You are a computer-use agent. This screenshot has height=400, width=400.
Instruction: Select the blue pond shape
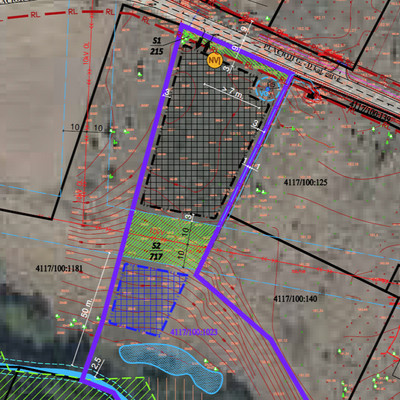click(x=171, y=367)
